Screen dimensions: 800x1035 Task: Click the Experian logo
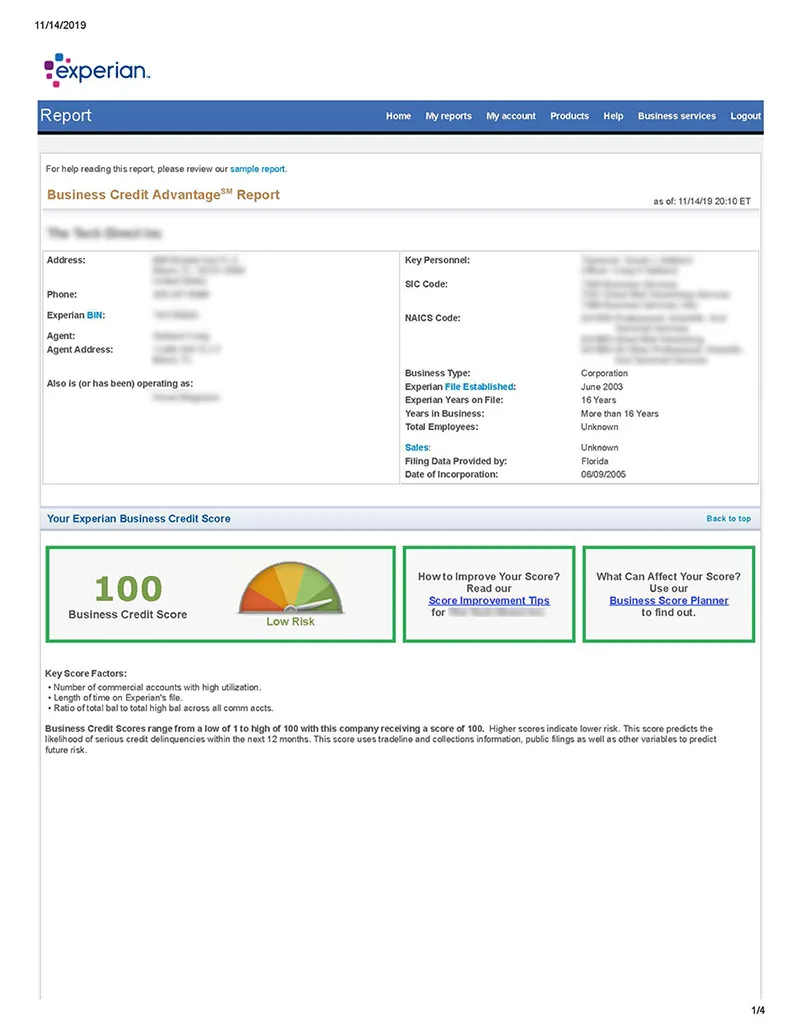(x=97, y=70)
